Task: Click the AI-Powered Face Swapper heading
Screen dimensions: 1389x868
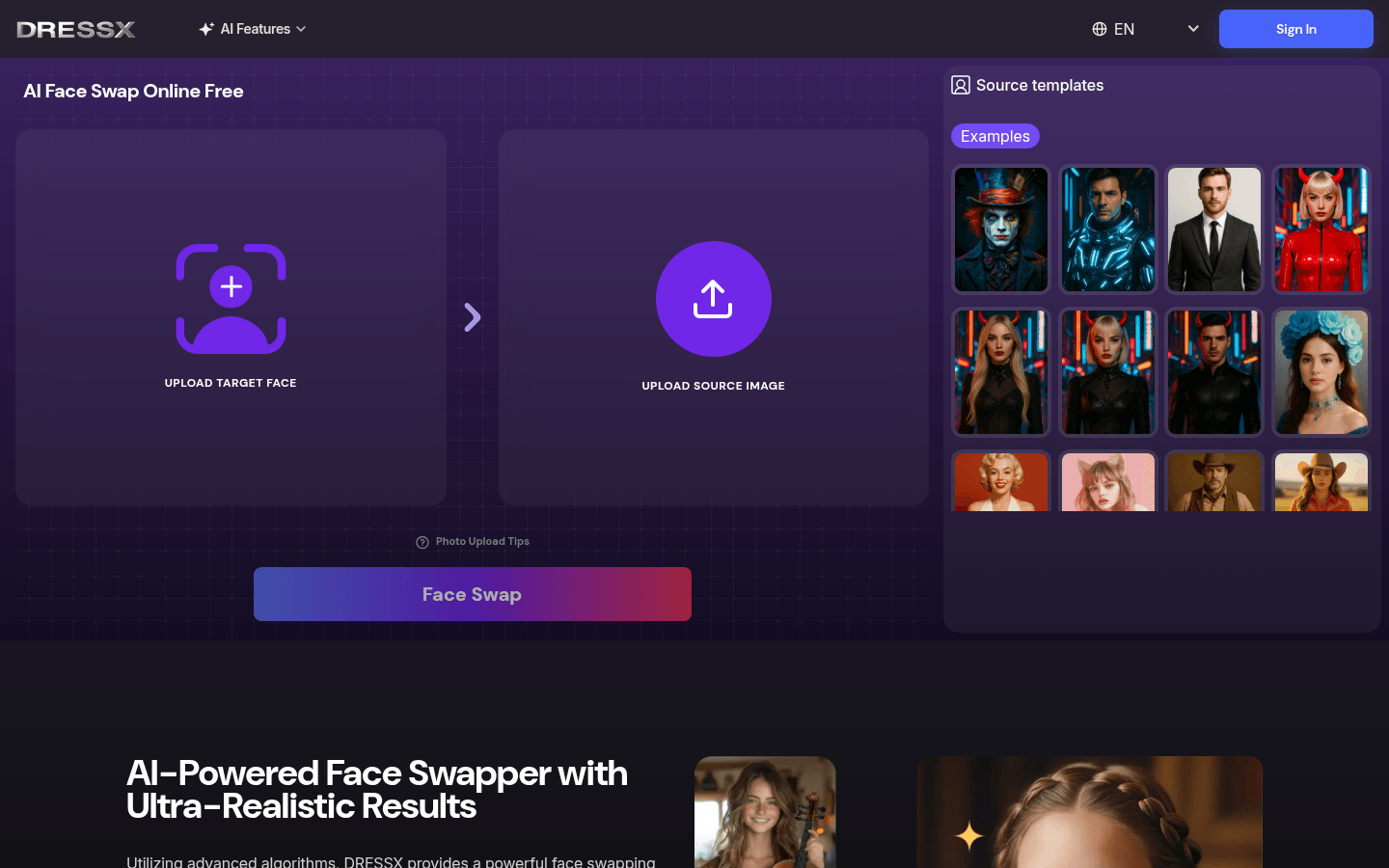Action: [x=377, y=790]
